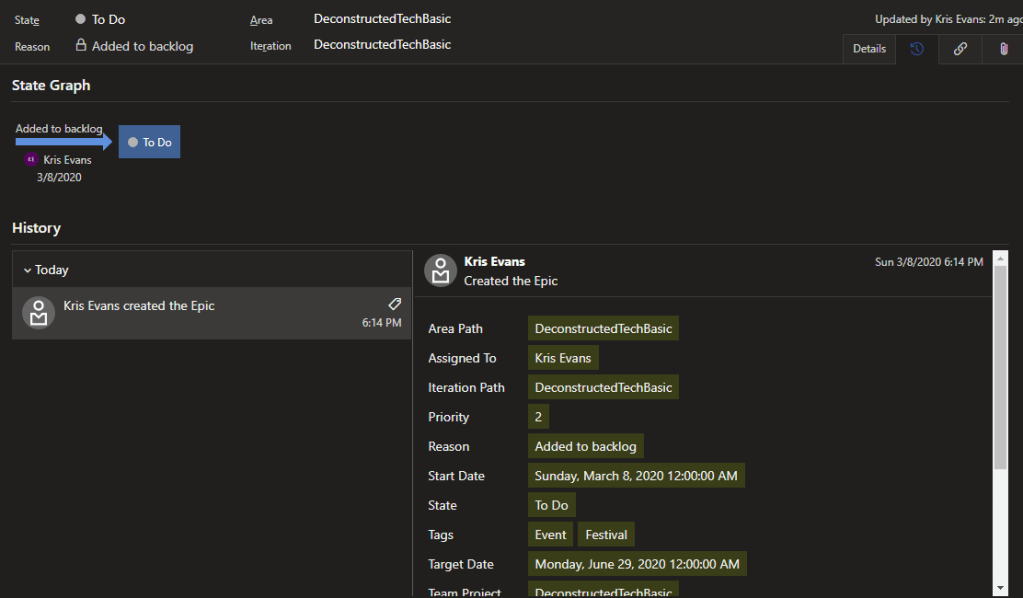Image resolution: width=1023 pixels, height=598 pixels.
Task: Open the Iteration path field
Action: point(382,45)
